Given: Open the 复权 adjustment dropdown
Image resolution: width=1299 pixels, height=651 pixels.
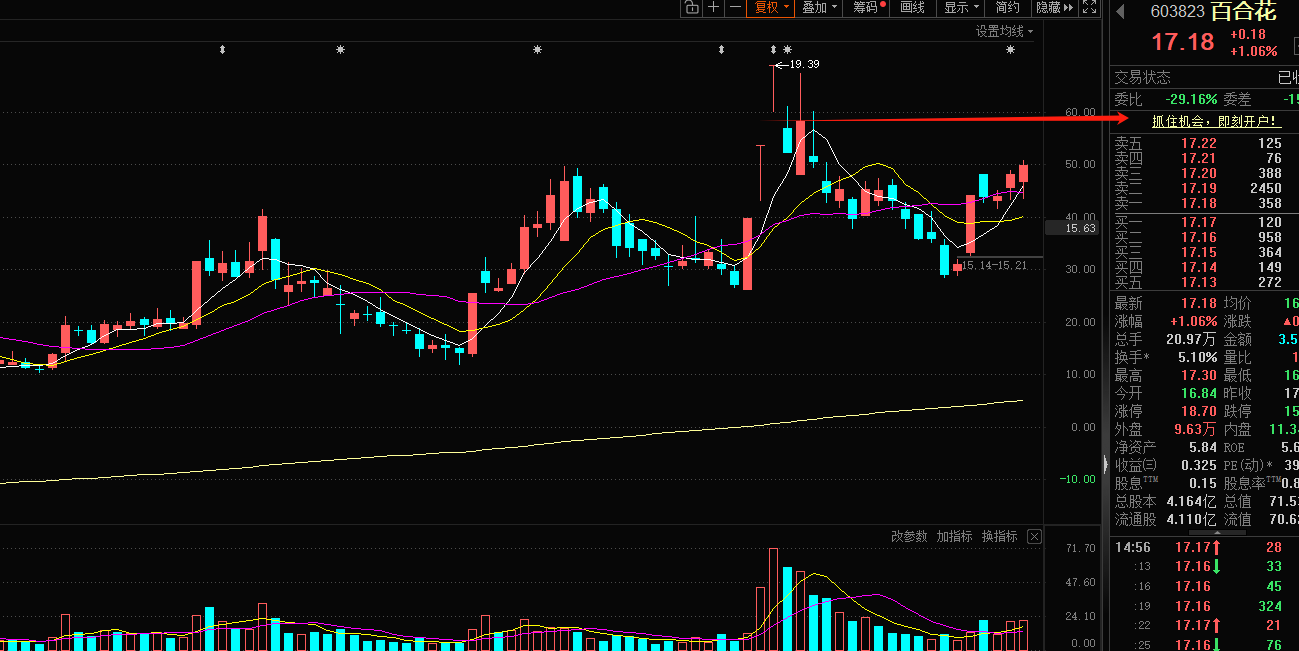Looking at the screenshot, I should pos(771,8).
